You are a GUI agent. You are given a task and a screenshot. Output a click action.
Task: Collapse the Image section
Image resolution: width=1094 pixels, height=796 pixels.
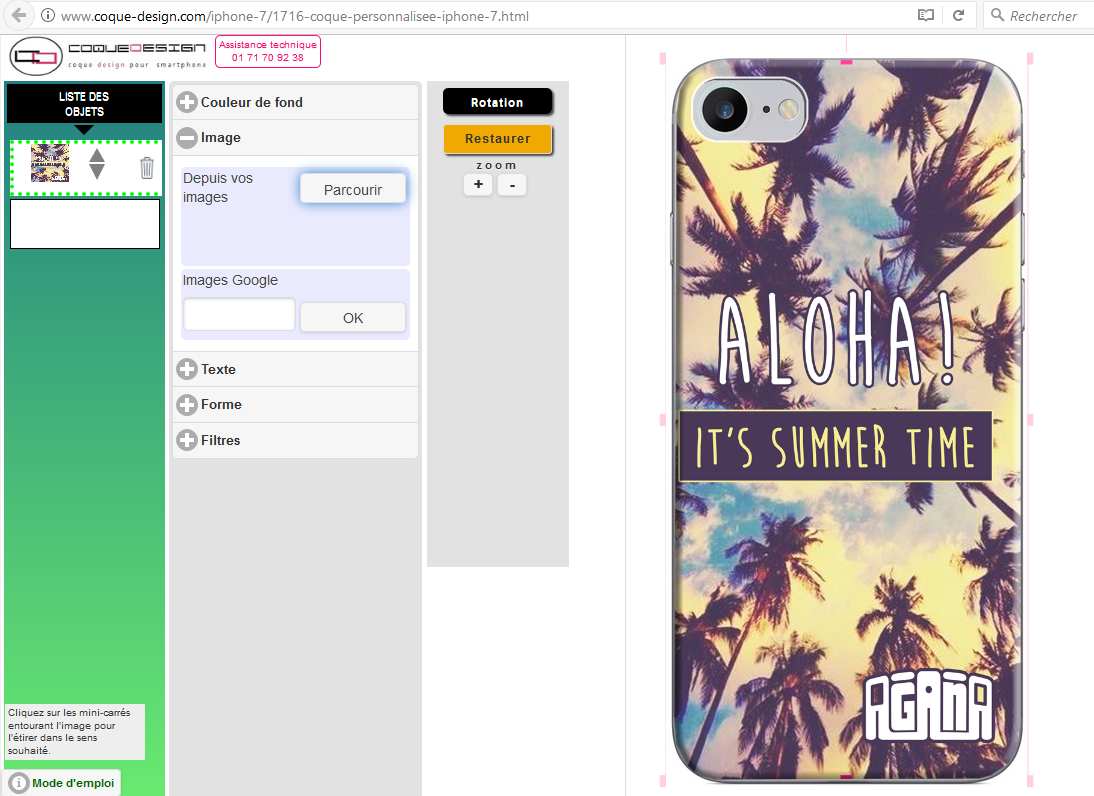click(295, 137)
